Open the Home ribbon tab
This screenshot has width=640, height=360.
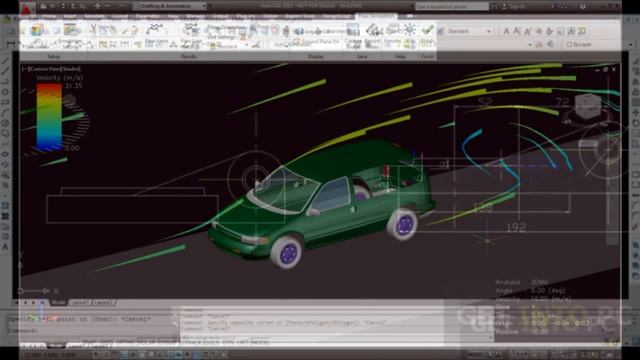(49, 17)
